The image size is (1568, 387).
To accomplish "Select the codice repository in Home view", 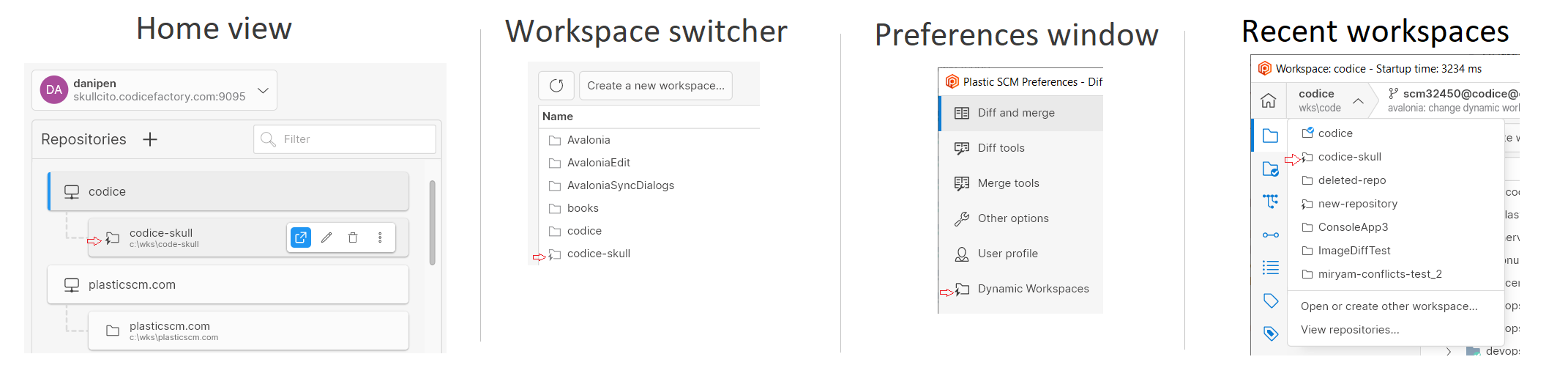I will [228, 191].
